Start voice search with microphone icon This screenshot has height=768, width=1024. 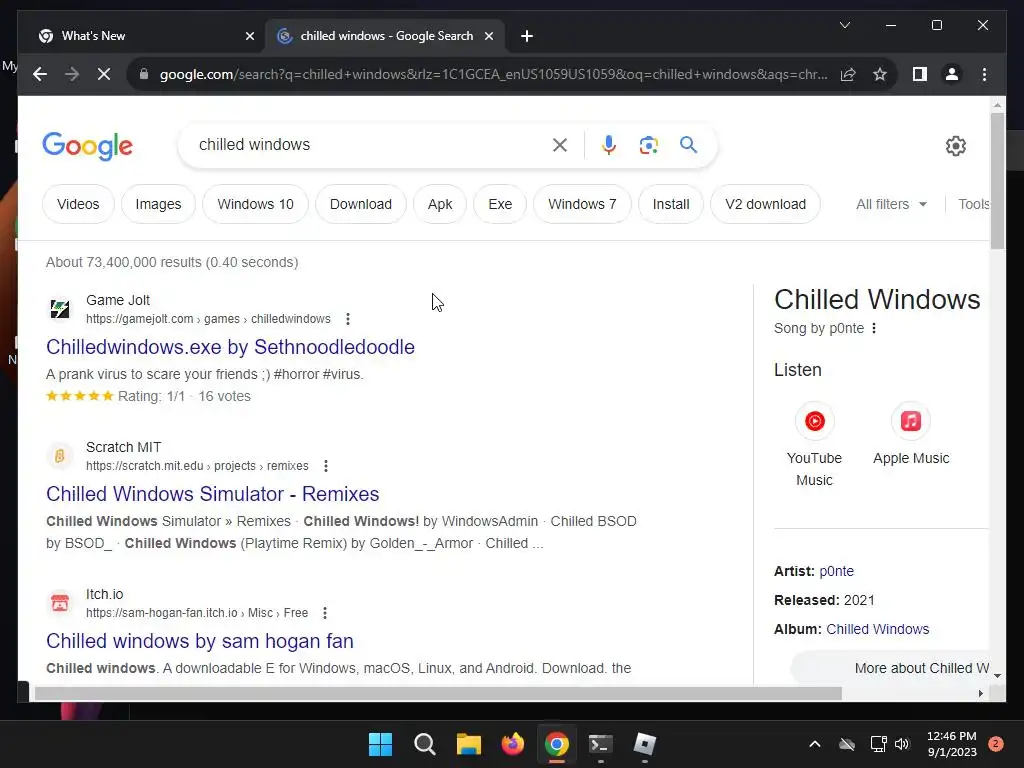609,145
